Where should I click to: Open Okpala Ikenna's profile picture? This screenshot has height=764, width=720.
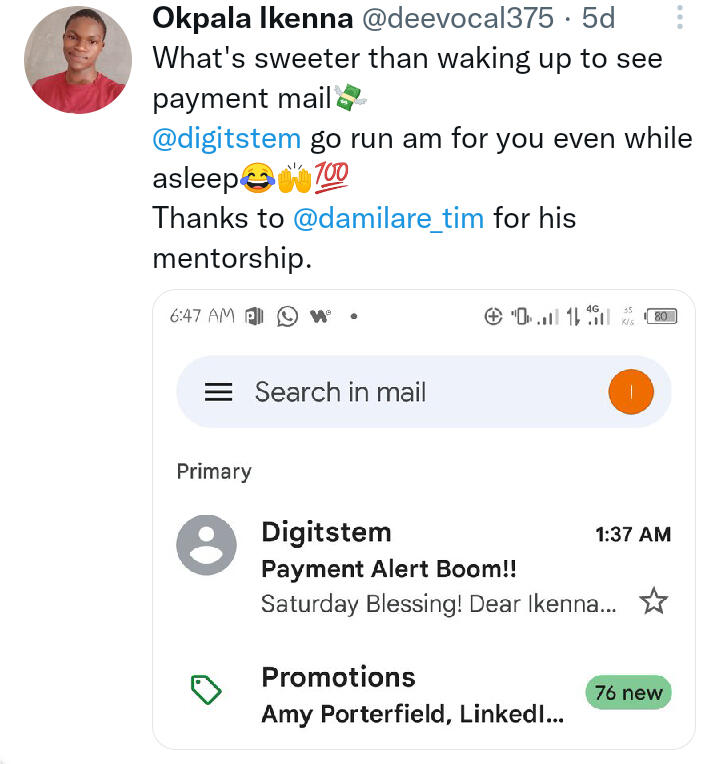78,59
